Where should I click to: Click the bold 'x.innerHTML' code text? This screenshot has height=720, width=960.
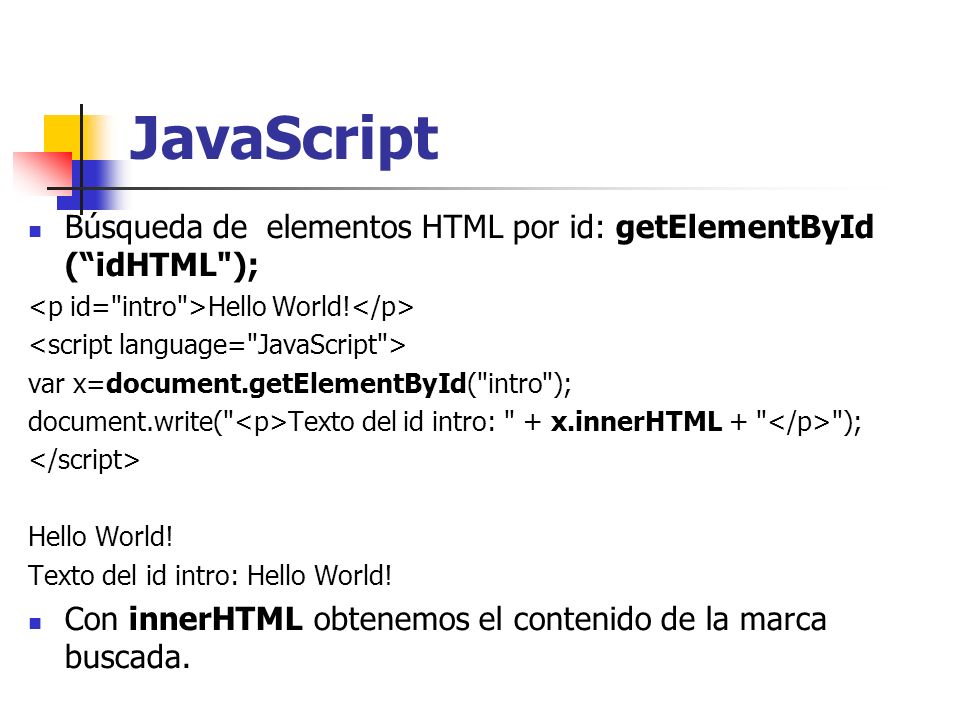point(636,422)
